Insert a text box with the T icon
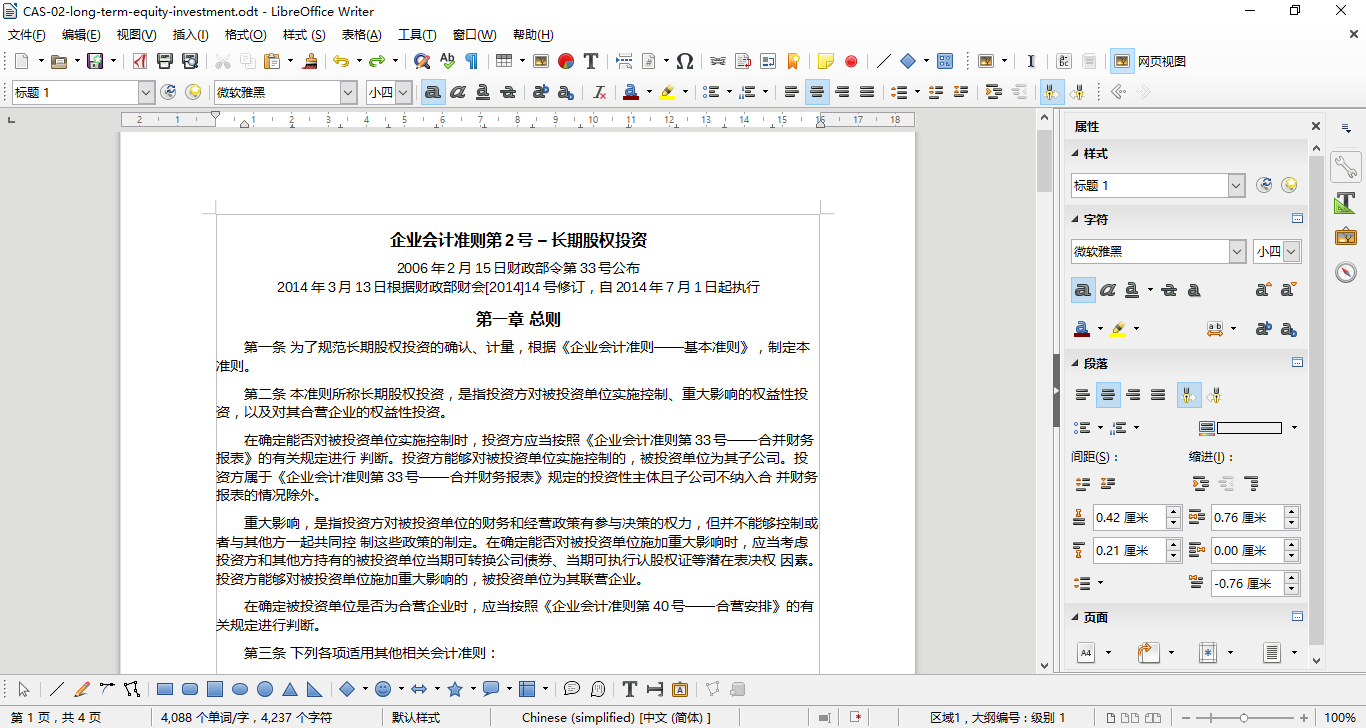Screen dimensions: 1366x728 click(x=590, y=61)
